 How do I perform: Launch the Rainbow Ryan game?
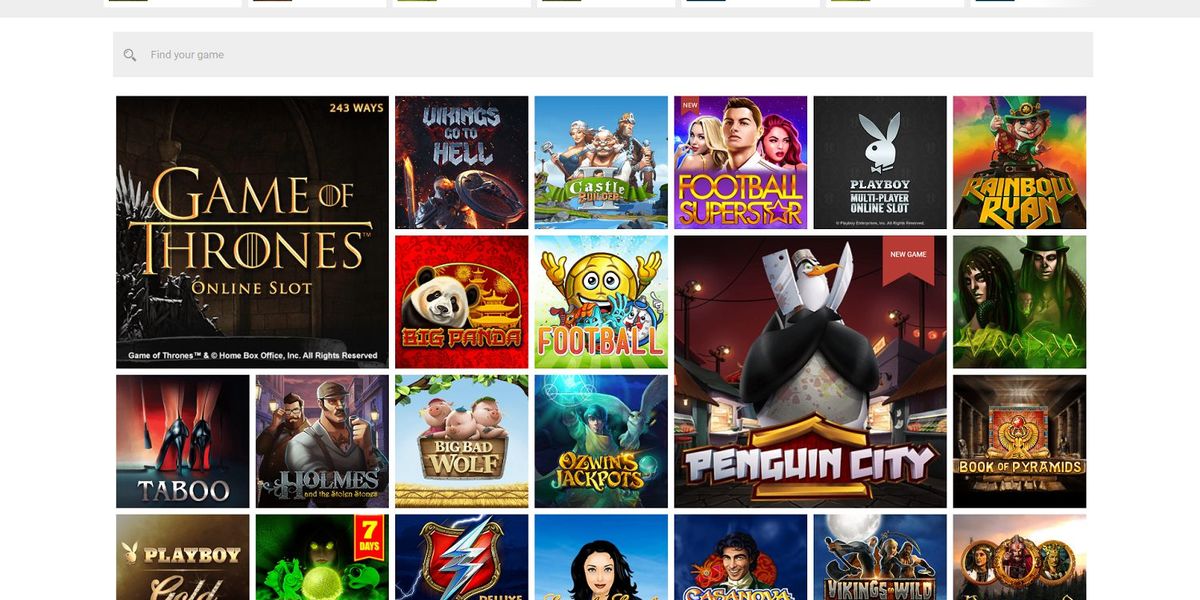coord(1020,162)
